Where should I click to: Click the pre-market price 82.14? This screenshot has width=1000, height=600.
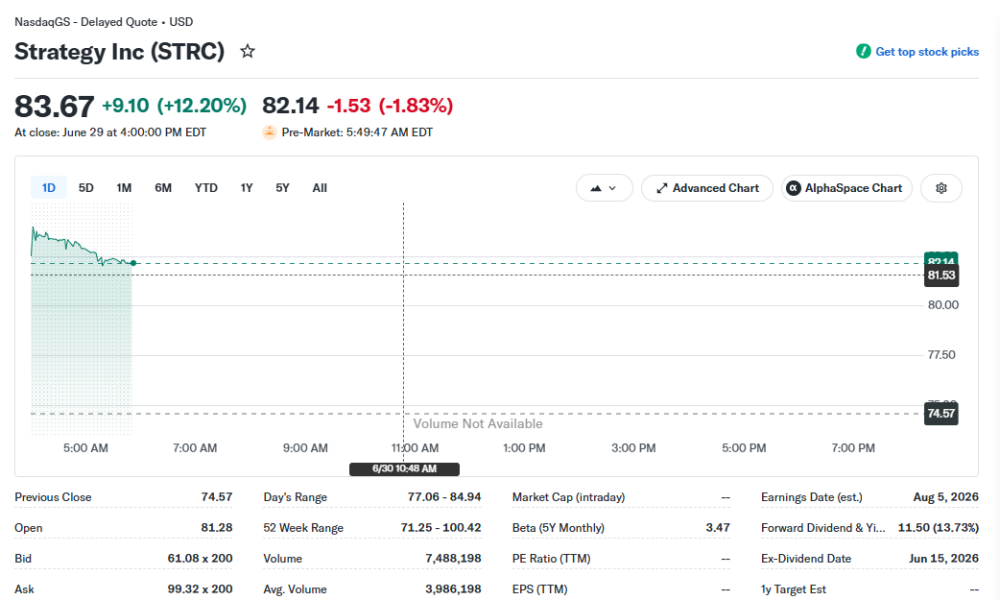click(291, 105)
